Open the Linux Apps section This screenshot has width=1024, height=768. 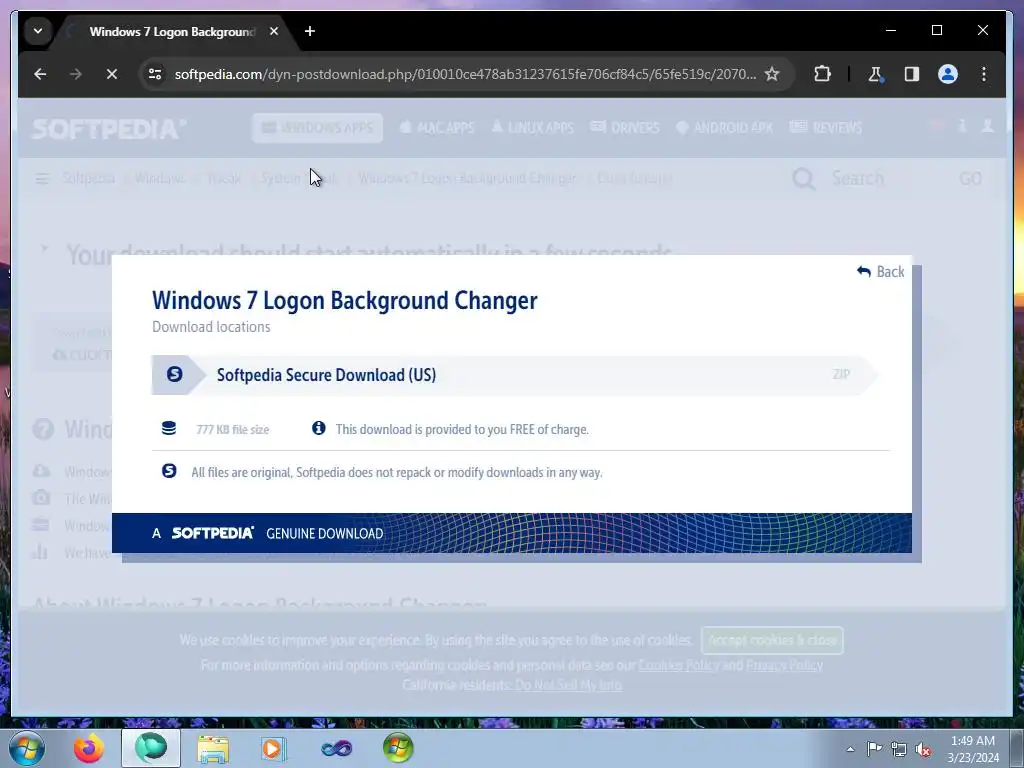point(532,128)
